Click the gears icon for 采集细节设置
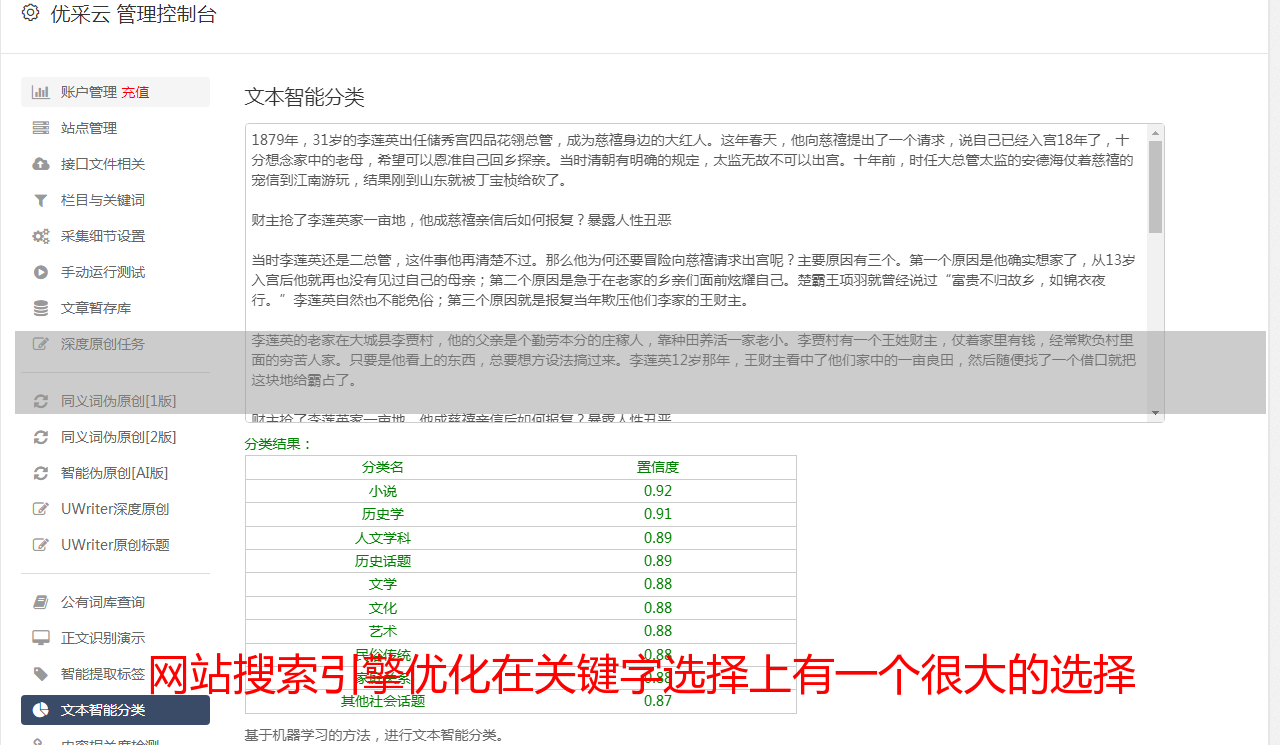 41,236
